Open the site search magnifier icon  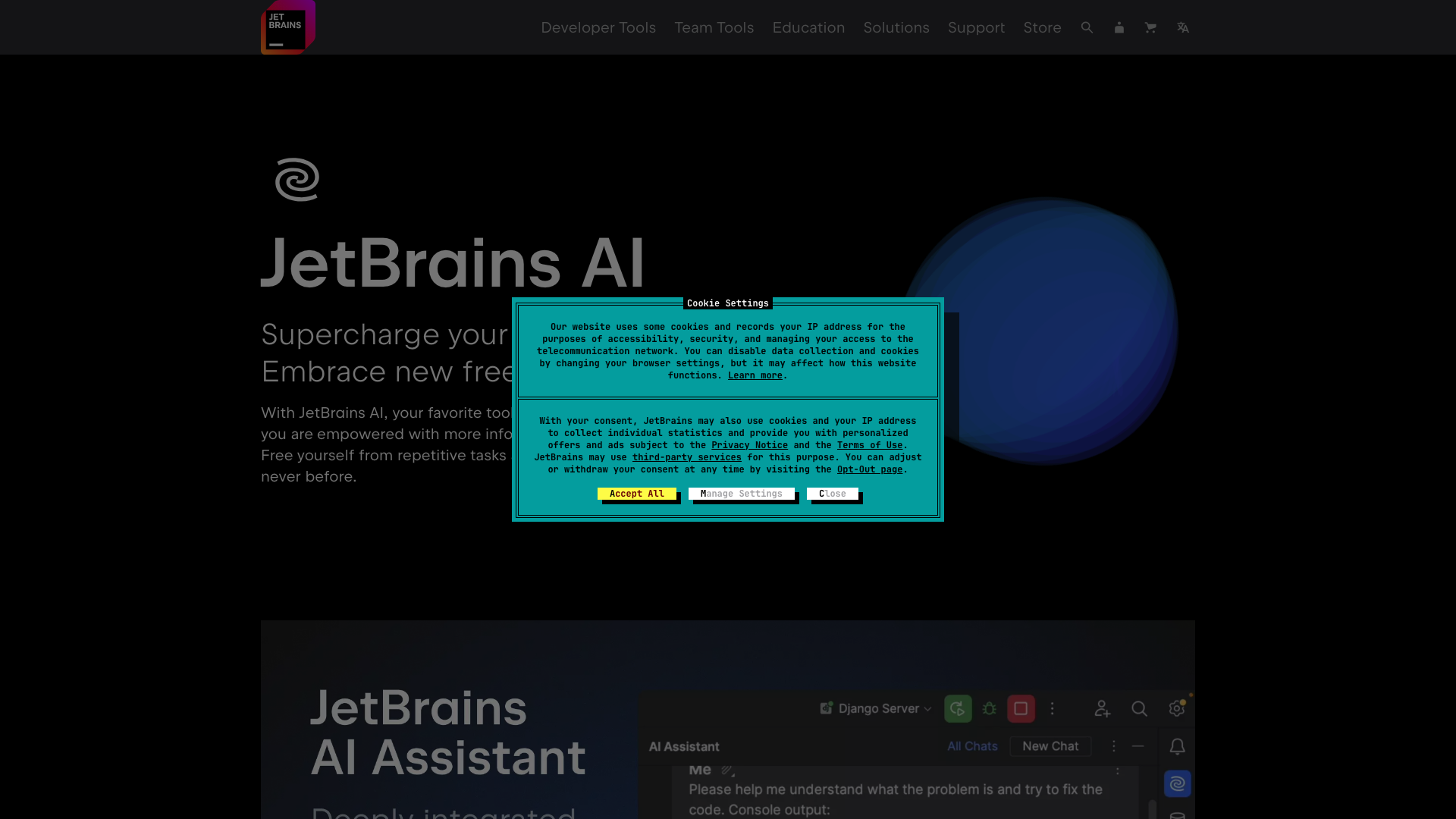(x=1087, y=27)
